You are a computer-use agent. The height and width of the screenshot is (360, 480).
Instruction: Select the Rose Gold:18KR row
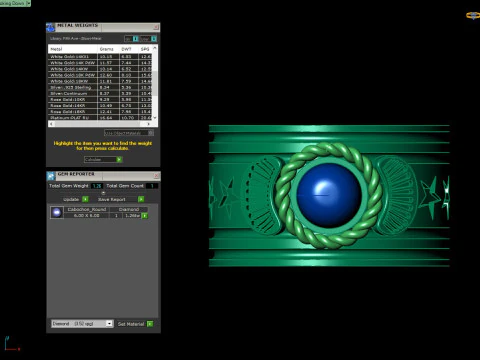pyautogui.click(x=100, y=112)
